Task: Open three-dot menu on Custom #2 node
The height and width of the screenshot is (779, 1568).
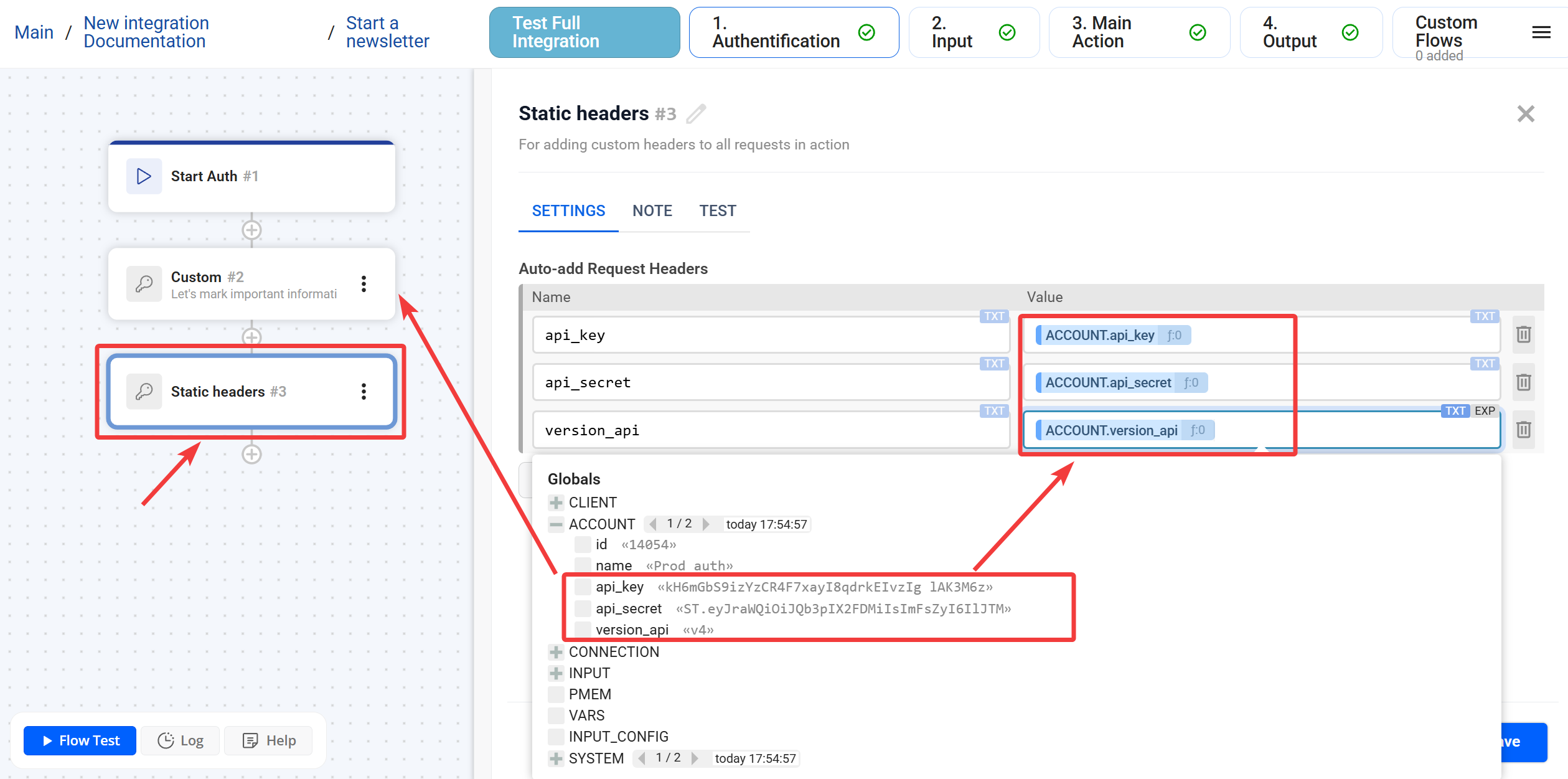Action: coord(364,284)
